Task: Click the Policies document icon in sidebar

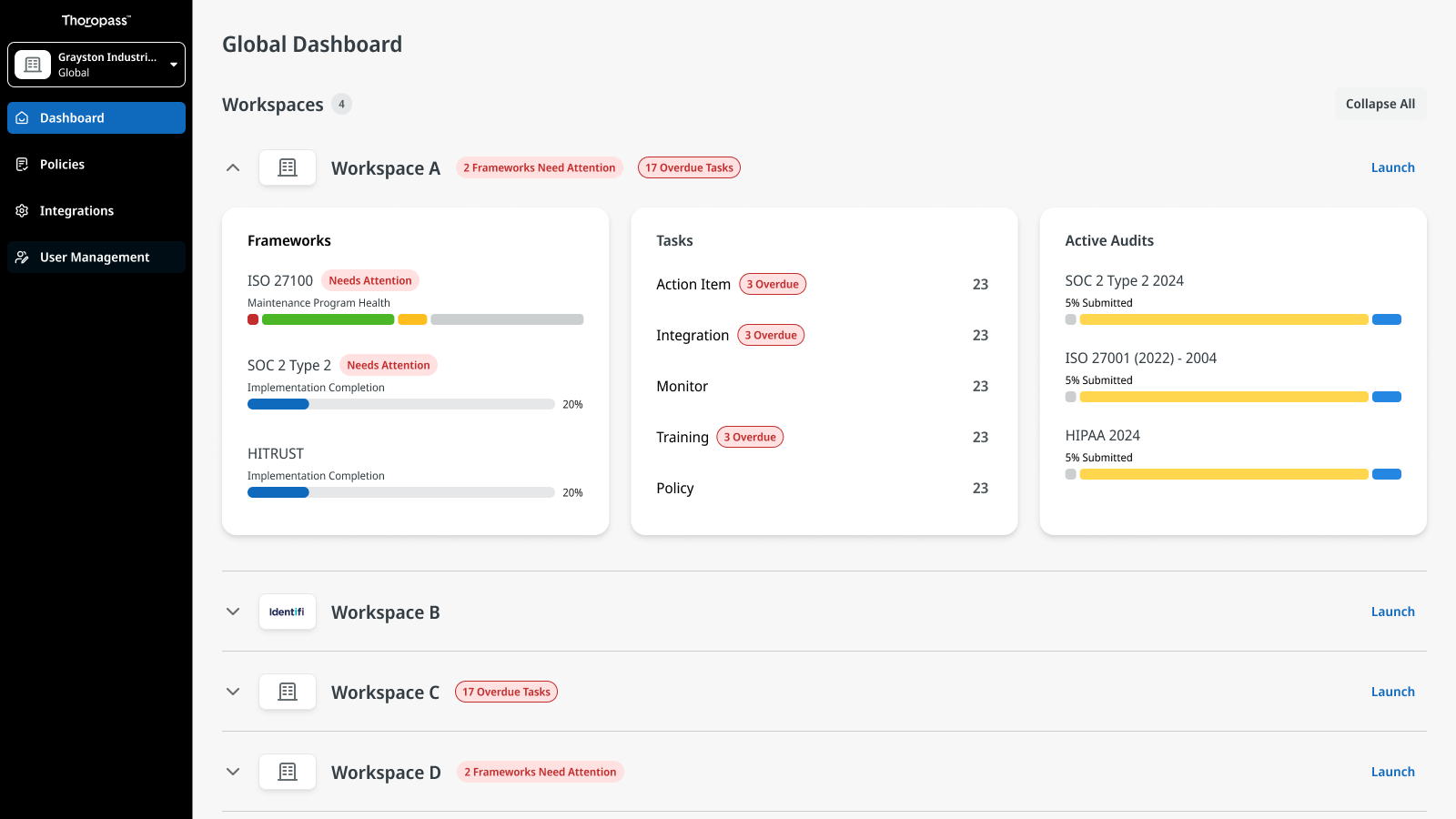Action: (23, 164)
